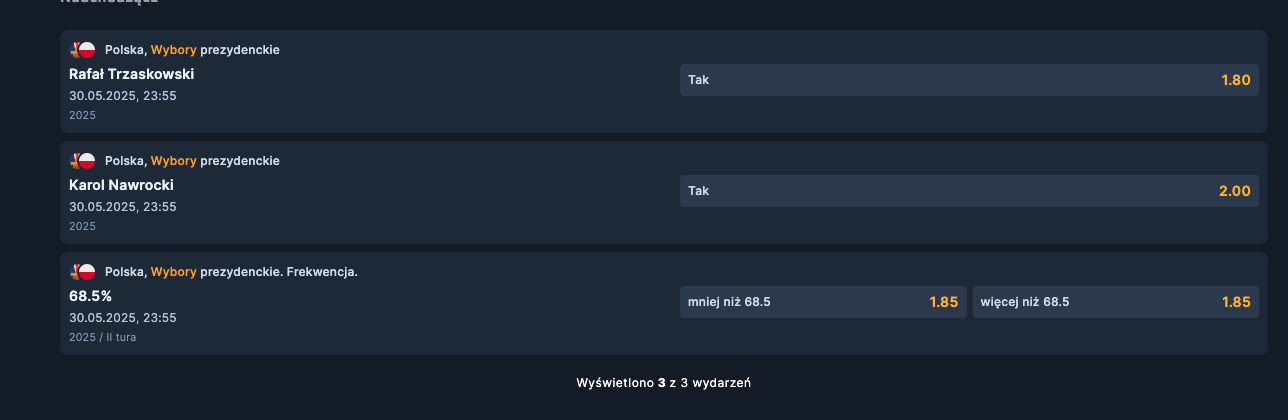
Task: Click the '2025 / II tura' label
Action: pos(102,337)
